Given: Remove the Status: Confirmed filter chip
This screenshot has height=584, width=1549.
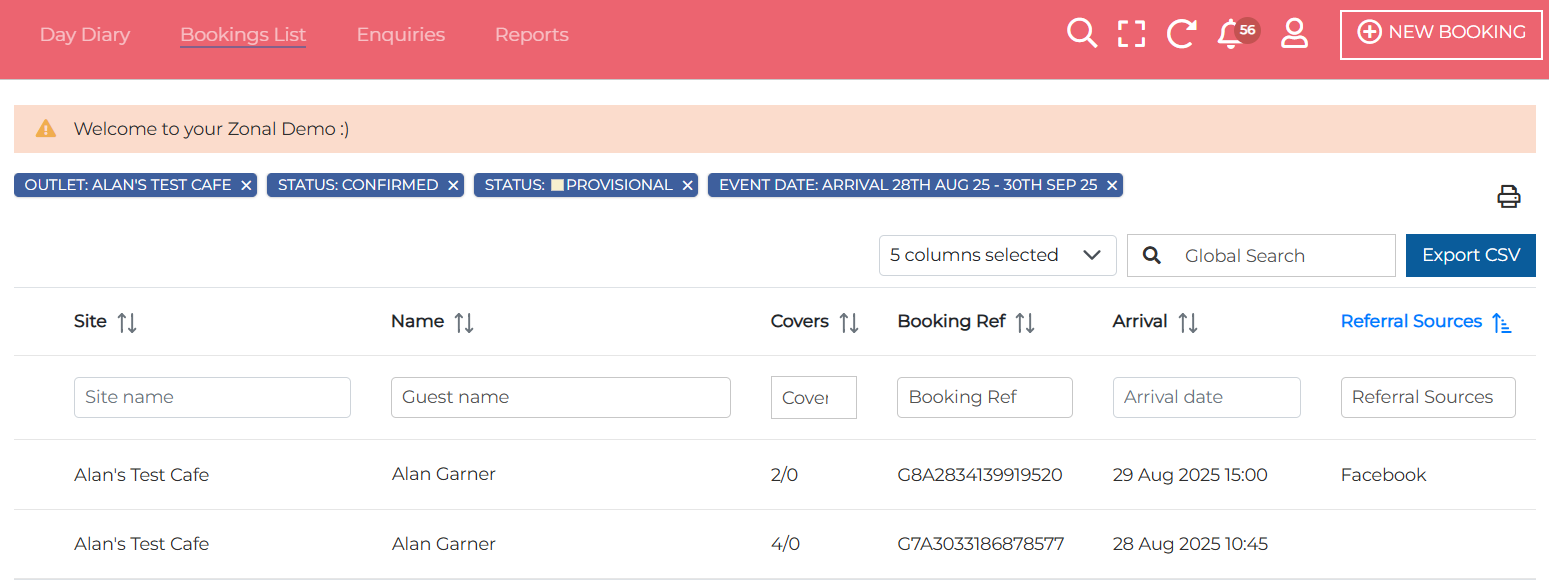Looking at the screenshot, I should click(453, 186).
